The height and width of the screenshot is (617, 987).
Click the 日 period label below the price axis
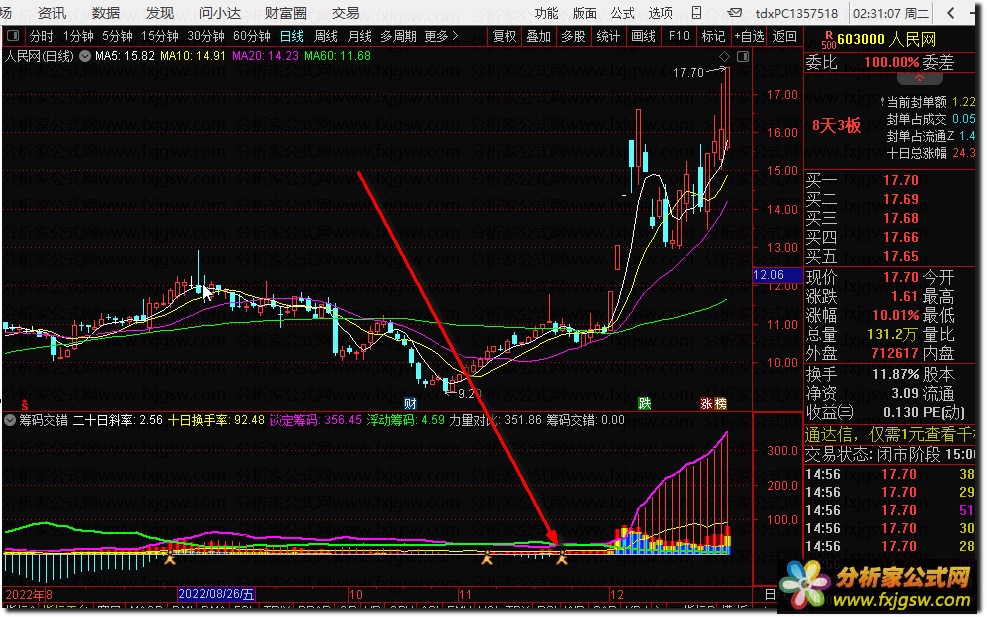(x=769, y=594)
